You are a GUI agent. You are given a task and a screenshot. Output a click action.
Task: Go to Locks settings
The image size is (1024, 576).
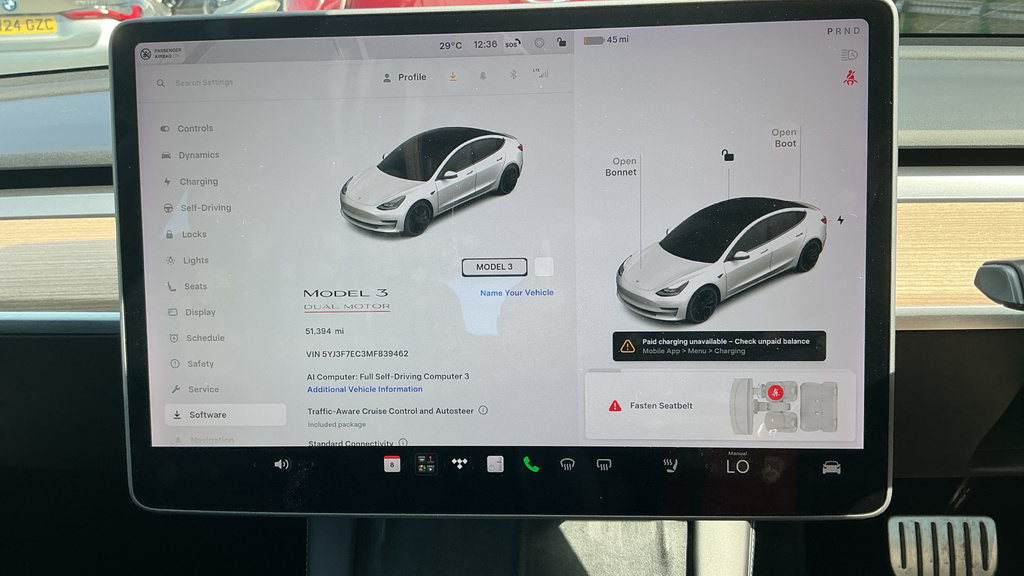tap(187, 234)
